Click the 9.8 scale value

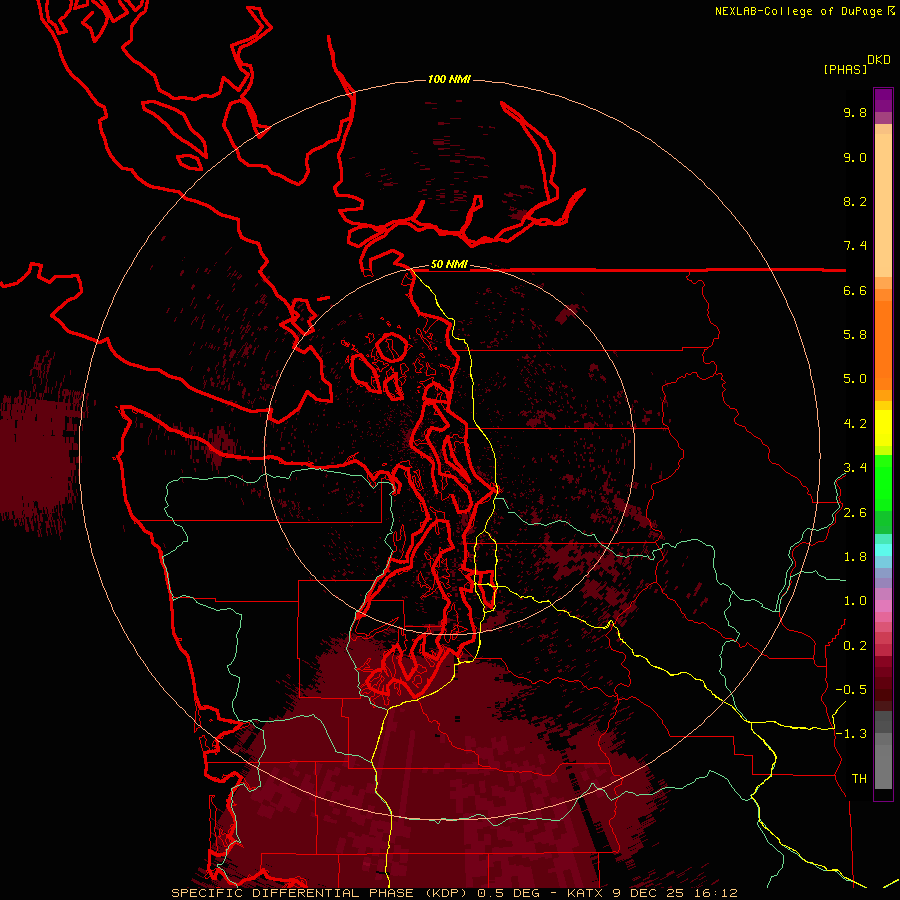click(x=855, y=112)
